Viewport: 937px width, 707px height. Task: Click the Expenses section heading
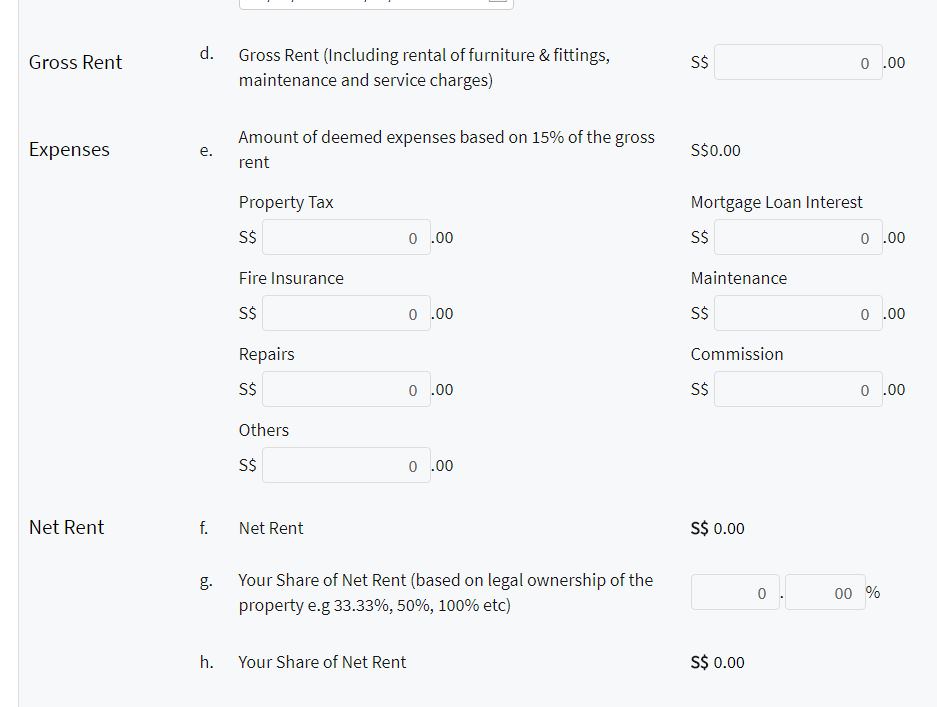coord(69,150)
